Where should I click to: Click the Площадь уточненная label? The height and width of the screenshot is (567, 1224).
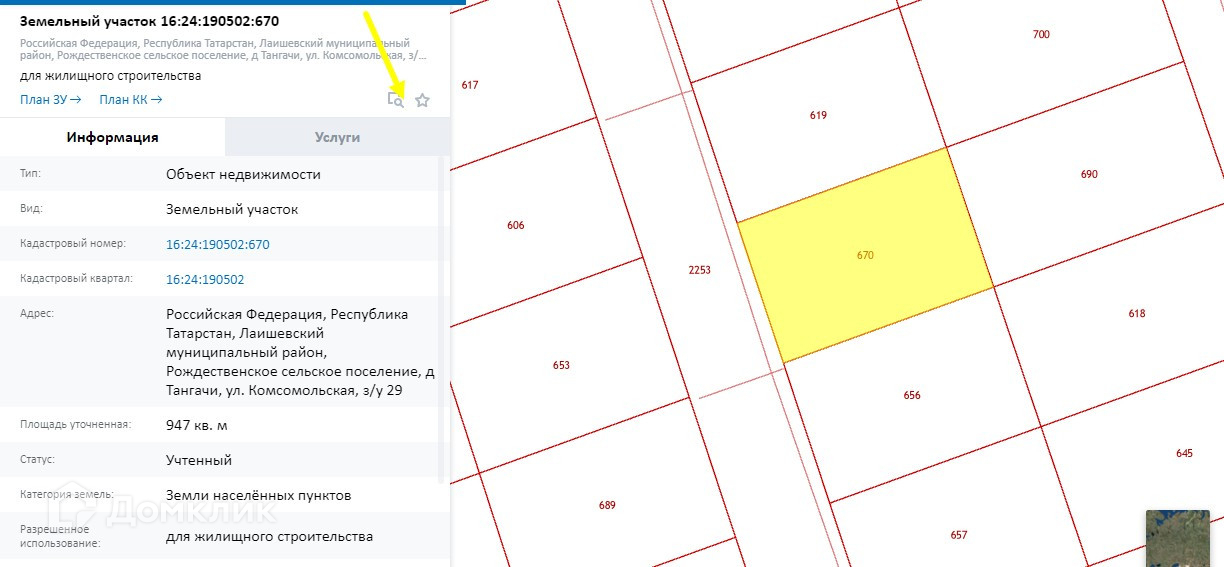coord(75,425)
